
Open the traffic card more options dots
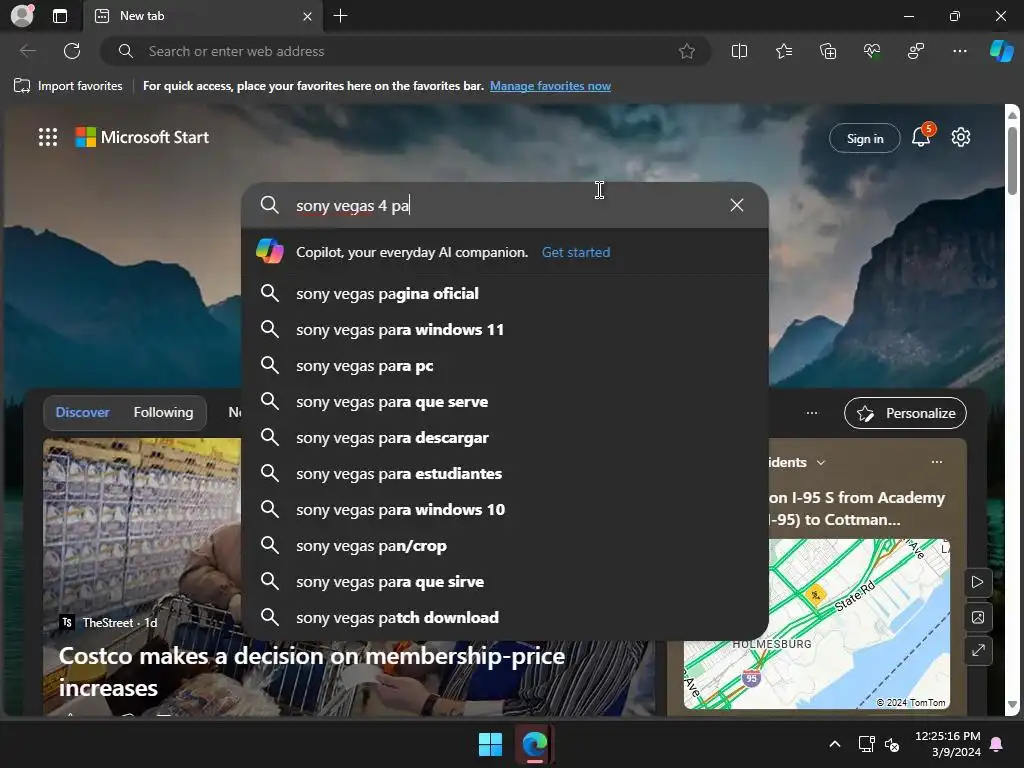click(x=936, y=462)
